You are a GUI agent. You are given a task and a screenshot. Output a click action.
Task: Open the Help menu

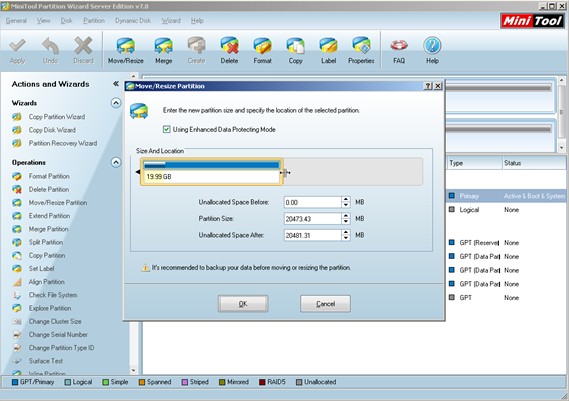tap(197, 21)
